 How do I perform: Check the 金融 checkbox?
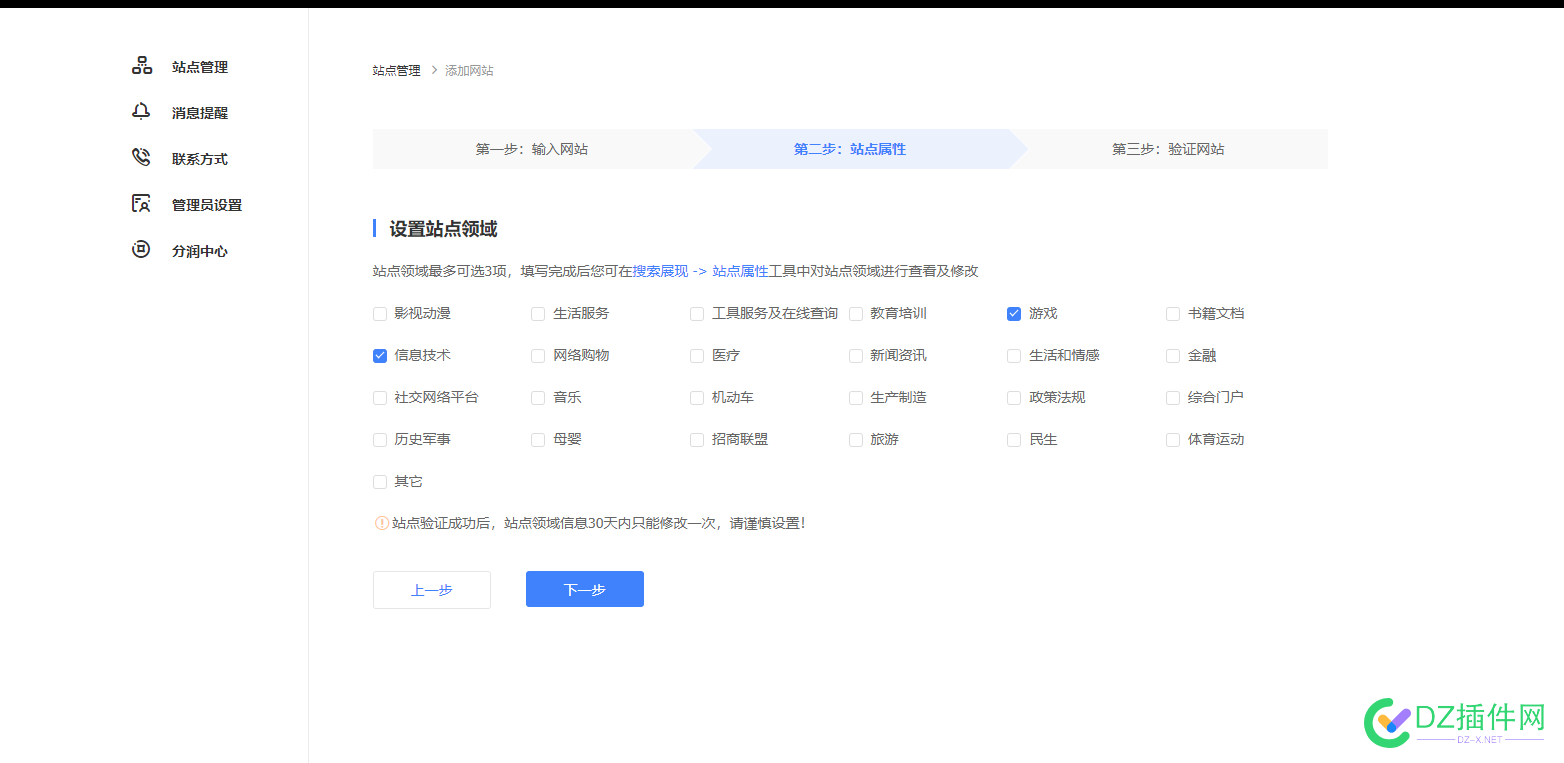(x=1173, y=356)
